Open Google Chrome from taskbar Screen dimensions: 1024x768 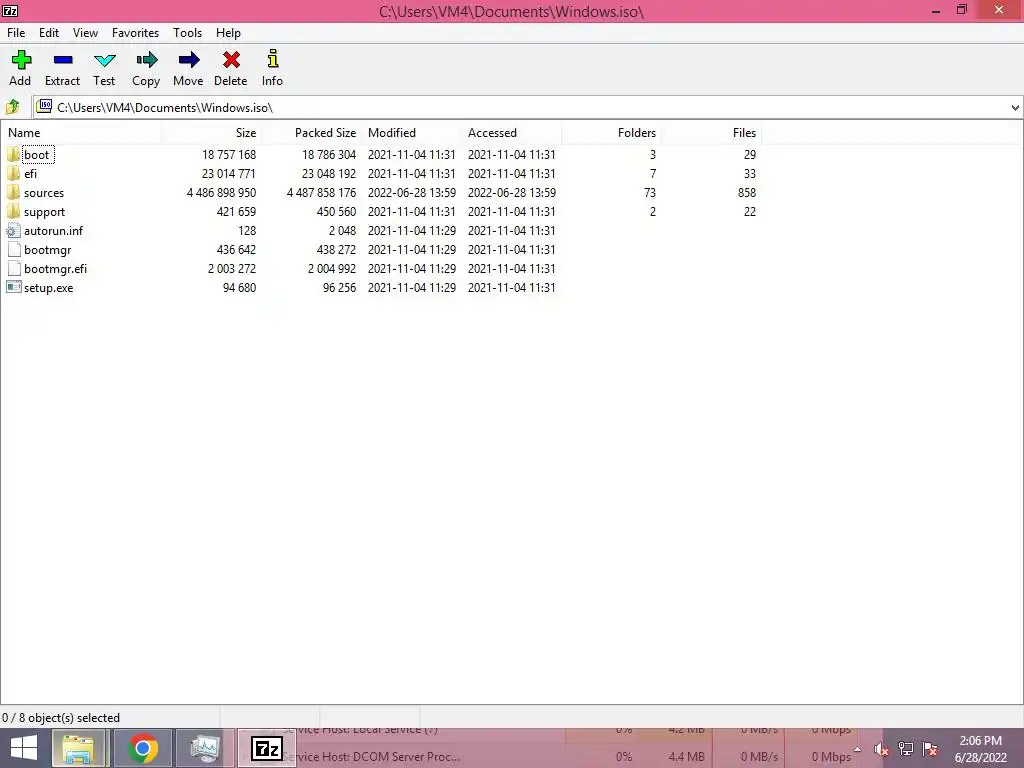tap(142, 748)
